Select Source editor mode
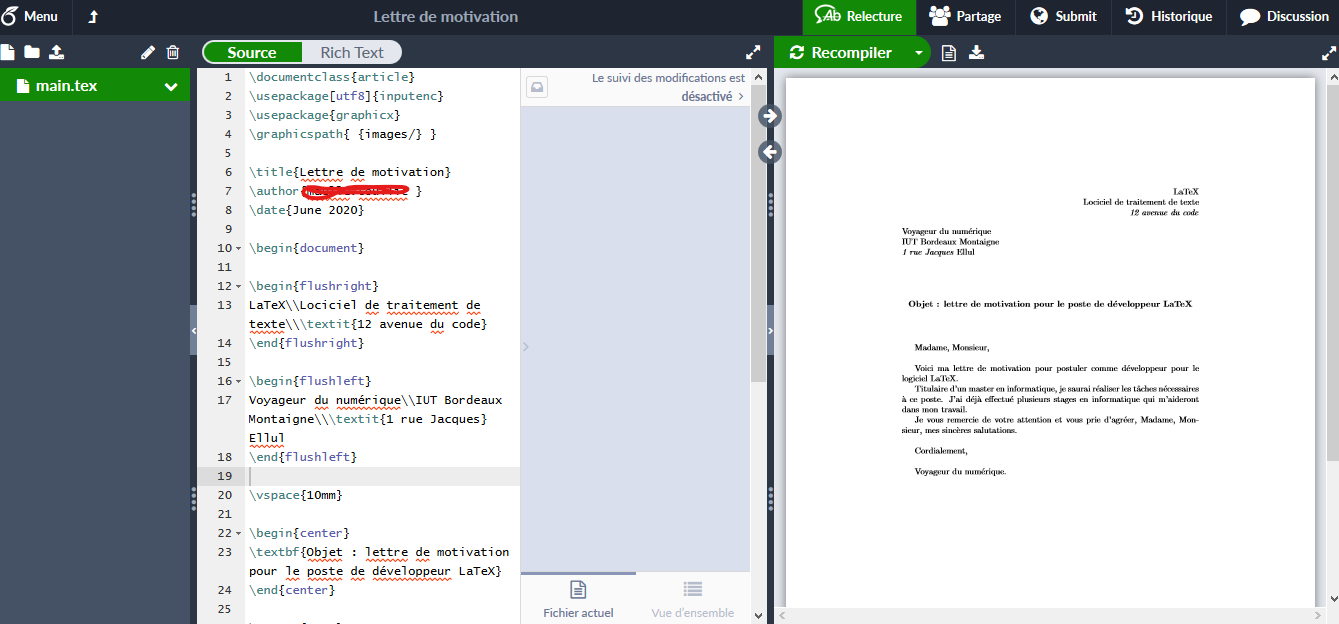 (252, 53)
